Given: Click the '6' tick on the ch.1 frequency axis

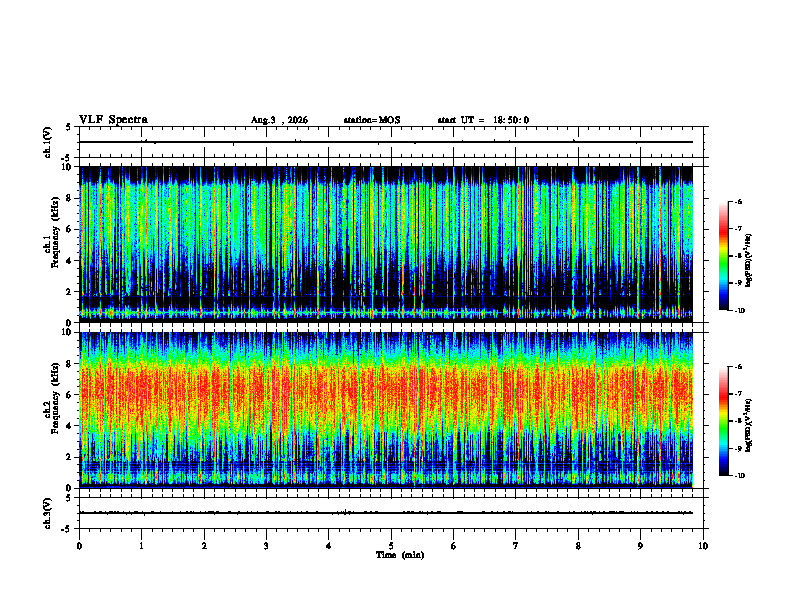Looking at the screenshot, I should tap(70, 229).
